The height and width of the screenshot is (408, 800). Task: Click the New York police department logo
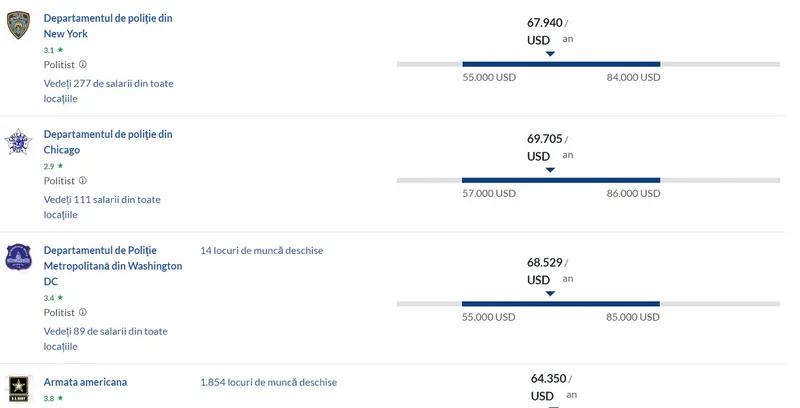(x=19, y=26)
